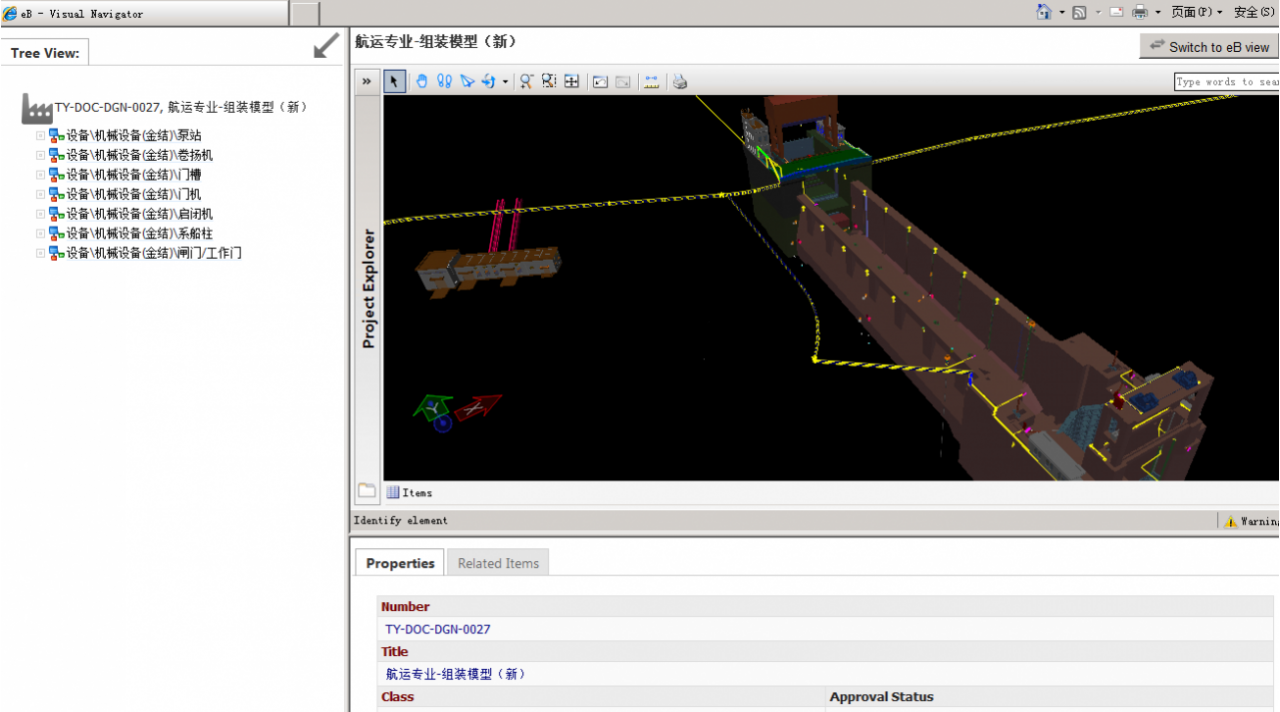
Task: Open the 页面(P) browser menu
Action: click(x=1196, y=12)
